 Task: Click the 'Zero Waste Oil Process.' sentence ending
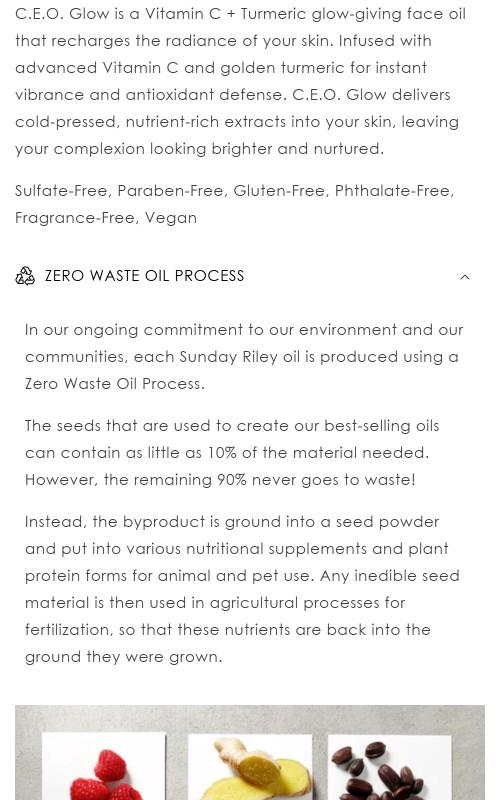[115, 384]
